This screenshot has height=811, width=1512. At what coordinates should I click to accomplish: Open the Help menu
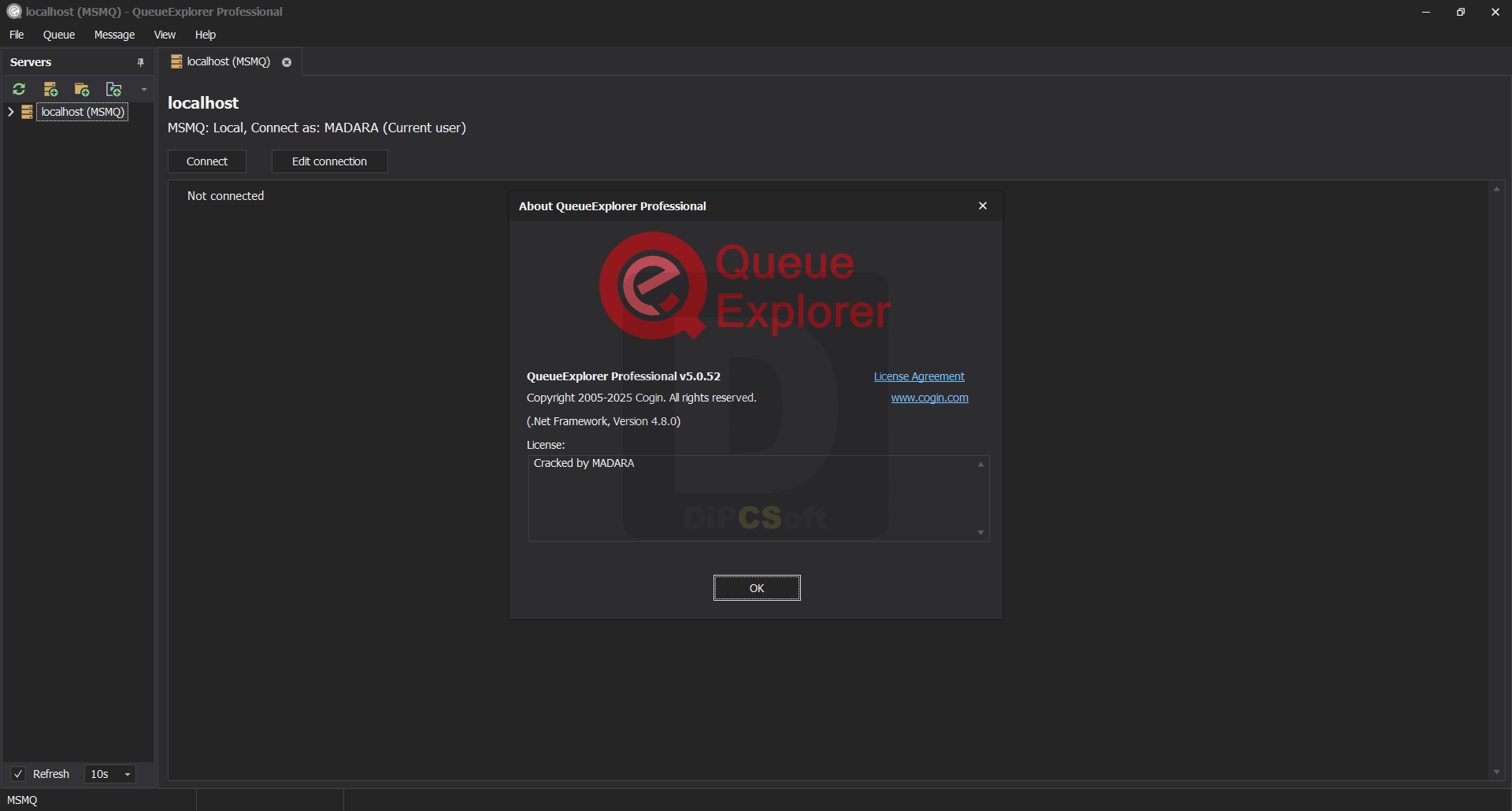tap(206, 35)
